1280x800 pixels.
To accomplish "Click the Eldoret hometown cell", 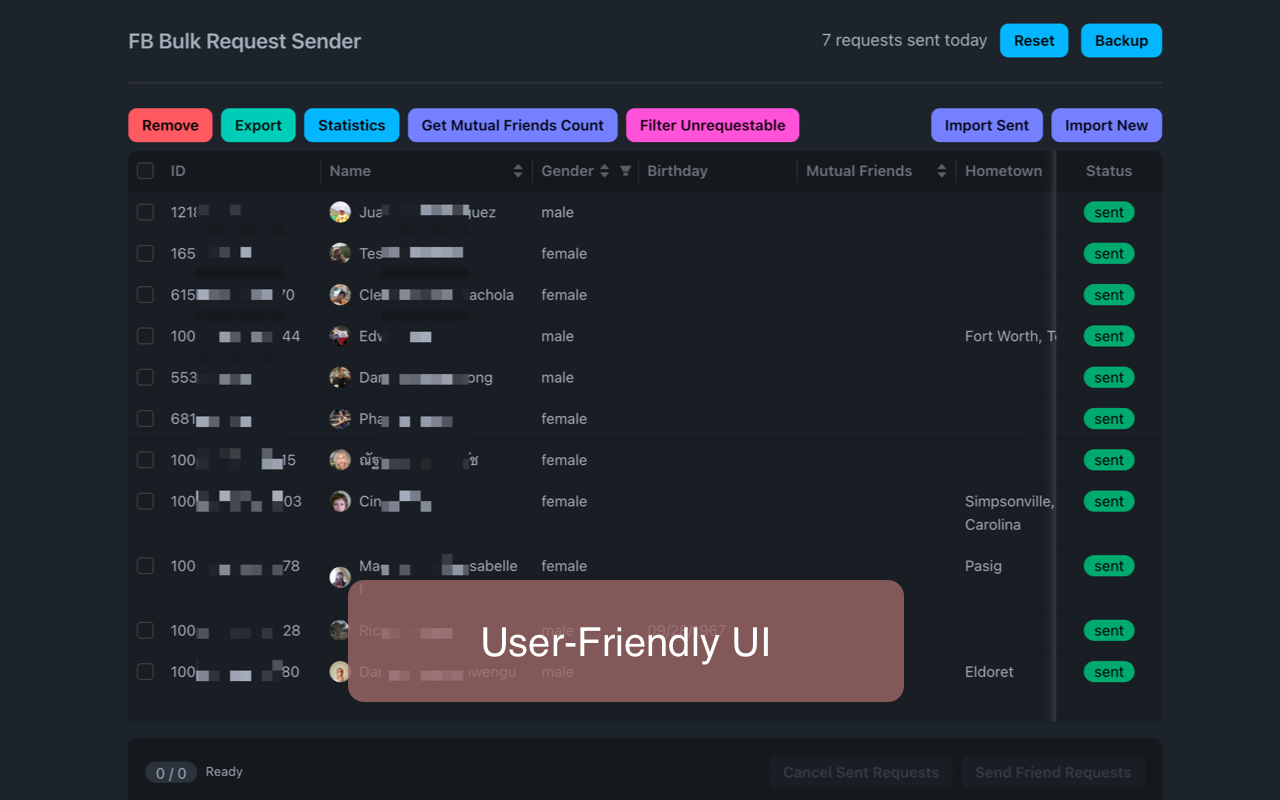I will point(989,672).
